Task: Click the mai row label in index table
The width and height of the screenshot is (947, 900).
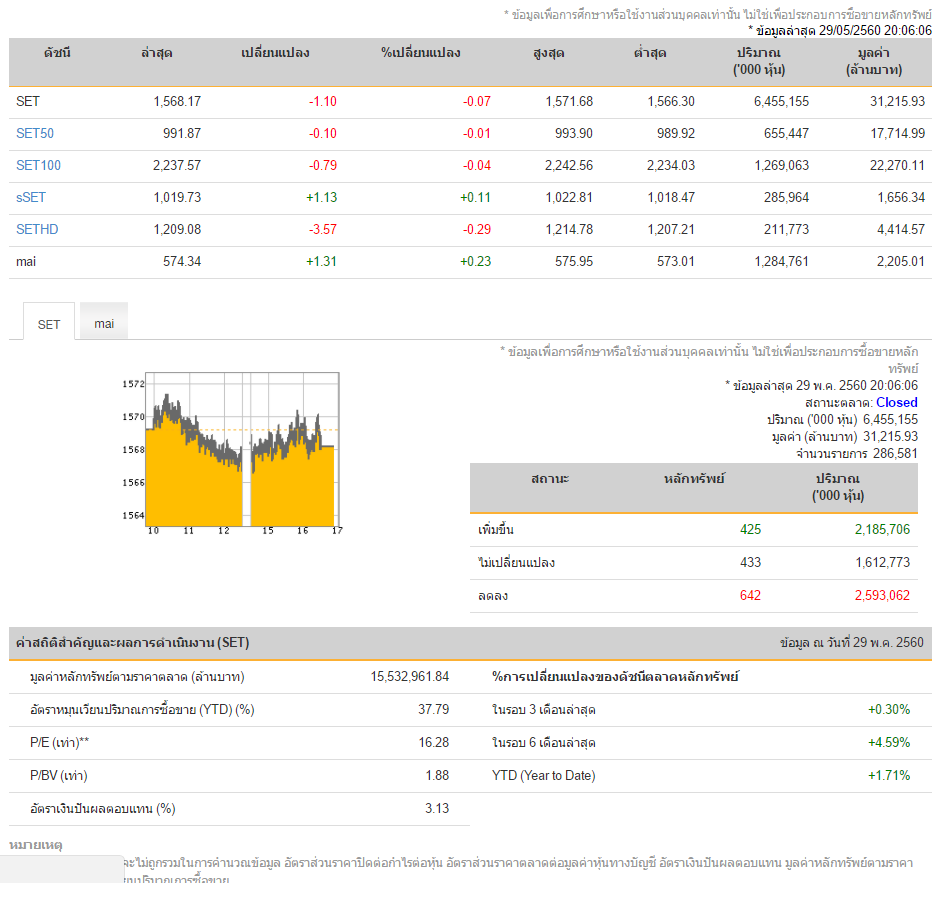Action: tap(26, 262)
